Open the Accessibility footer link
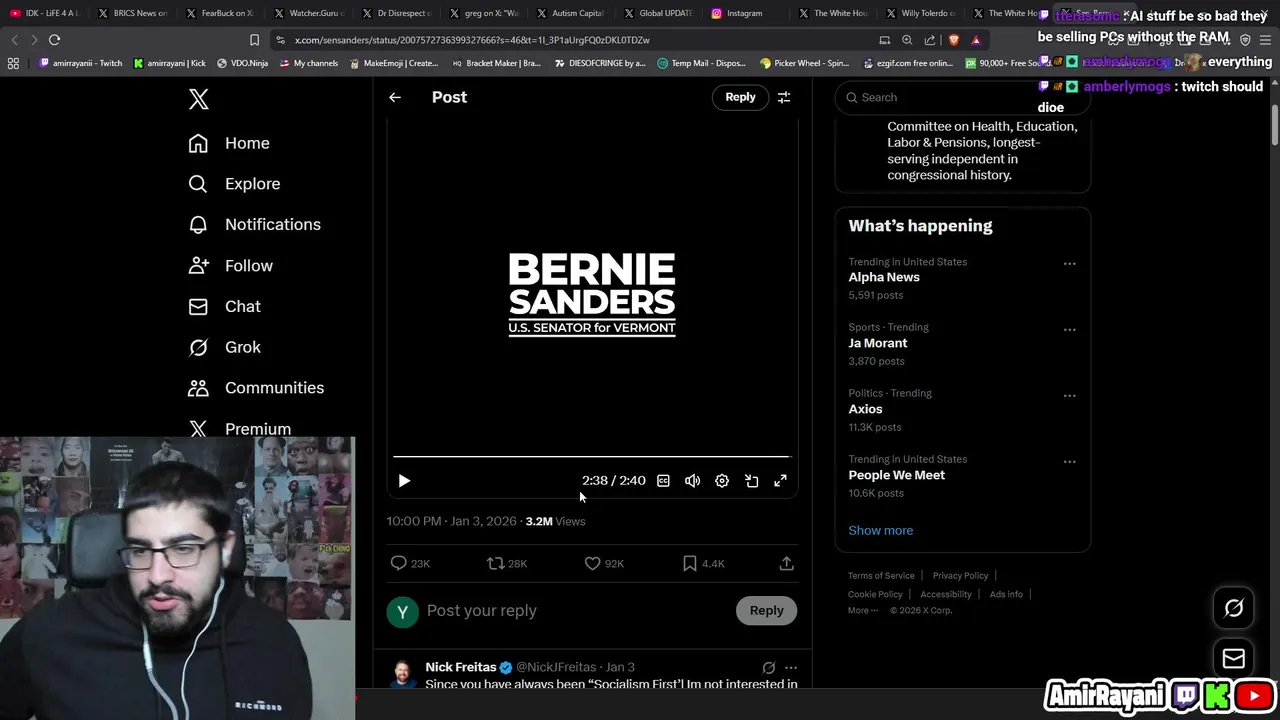This screenshot has width=1280, height=720. [x=946, y=594]
